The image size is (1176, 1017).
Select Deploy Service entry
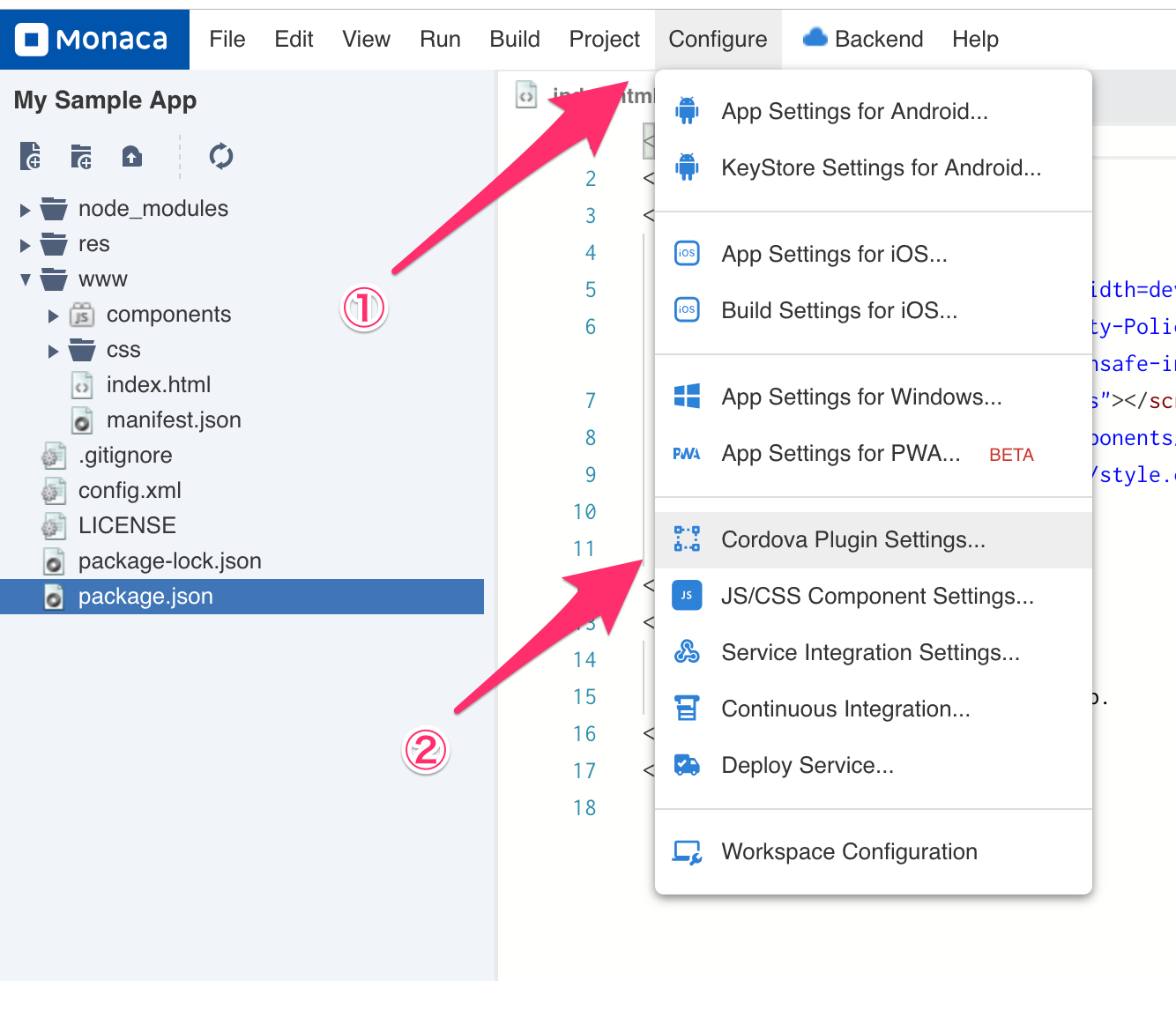(x=874, y=765)
